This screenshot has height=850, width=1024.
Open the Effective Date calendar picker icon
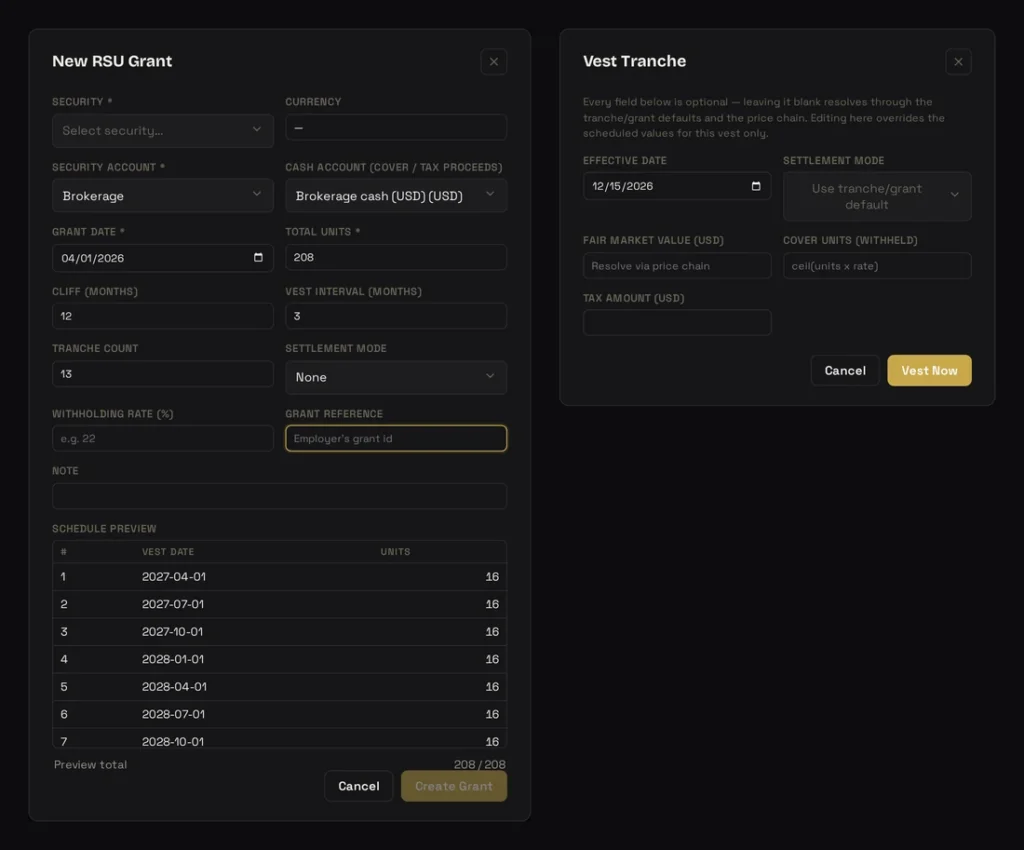pos(756,186)
